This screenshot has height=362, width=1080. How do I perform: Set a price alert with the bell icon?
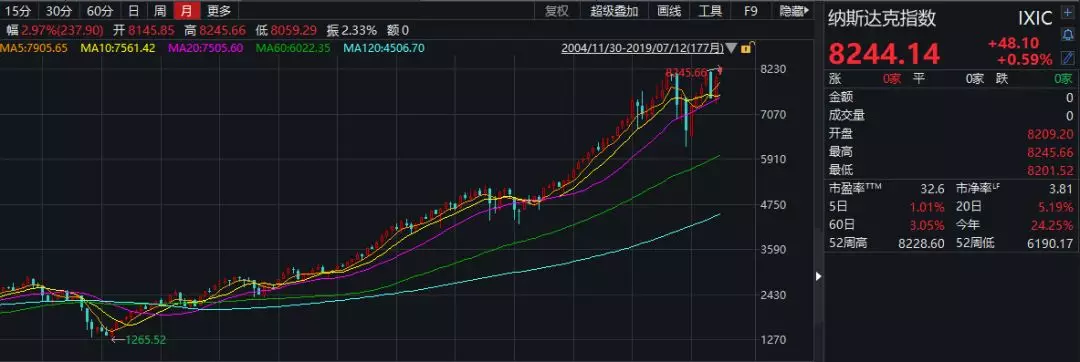click(1068, 34)
